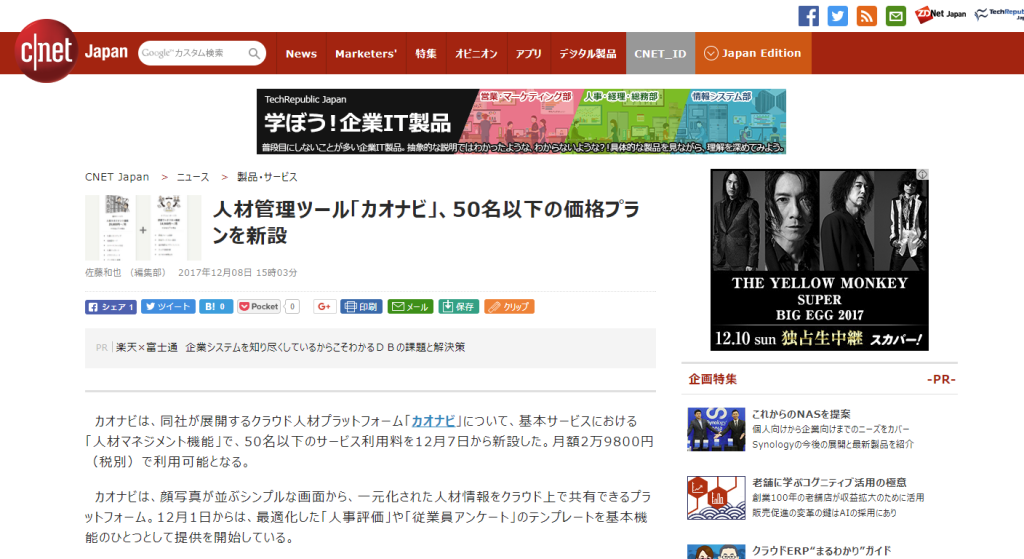Click the search magnifier icon
1024x559 pixels.
click(254, 54)
